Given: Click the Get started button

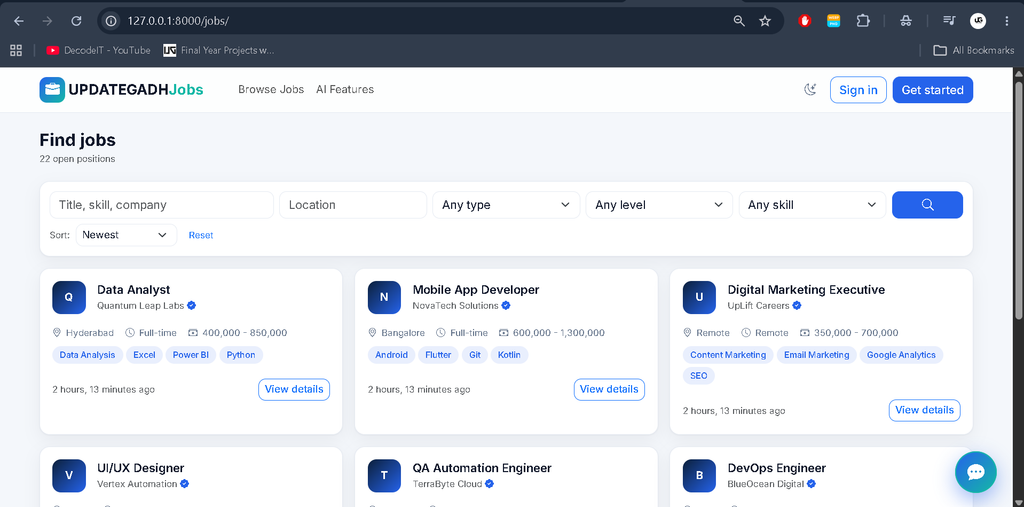Looking at the screenshot, I should coord(933,90).
